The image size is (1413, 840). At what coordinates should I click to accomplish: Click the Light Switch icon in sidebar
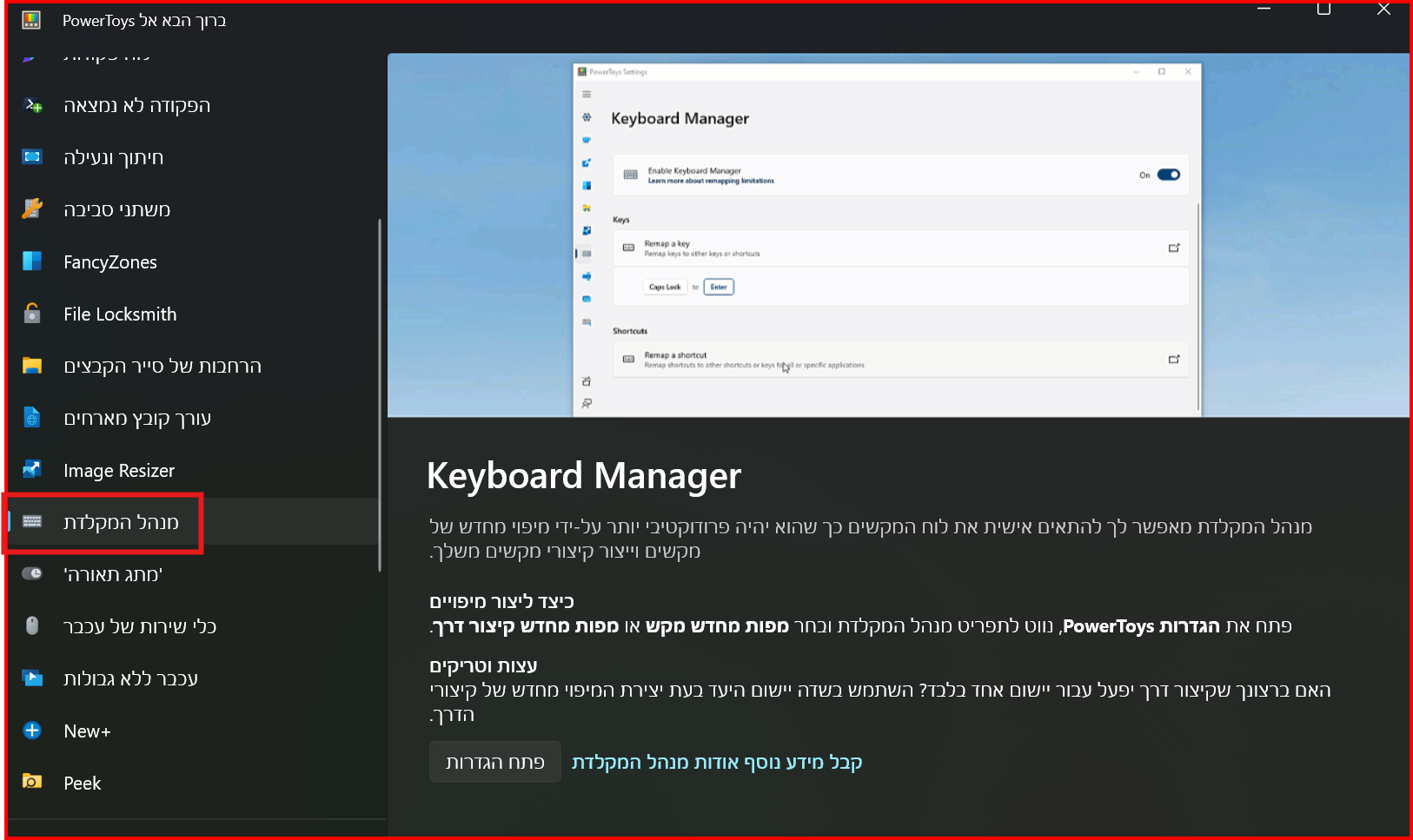(32, 574)
